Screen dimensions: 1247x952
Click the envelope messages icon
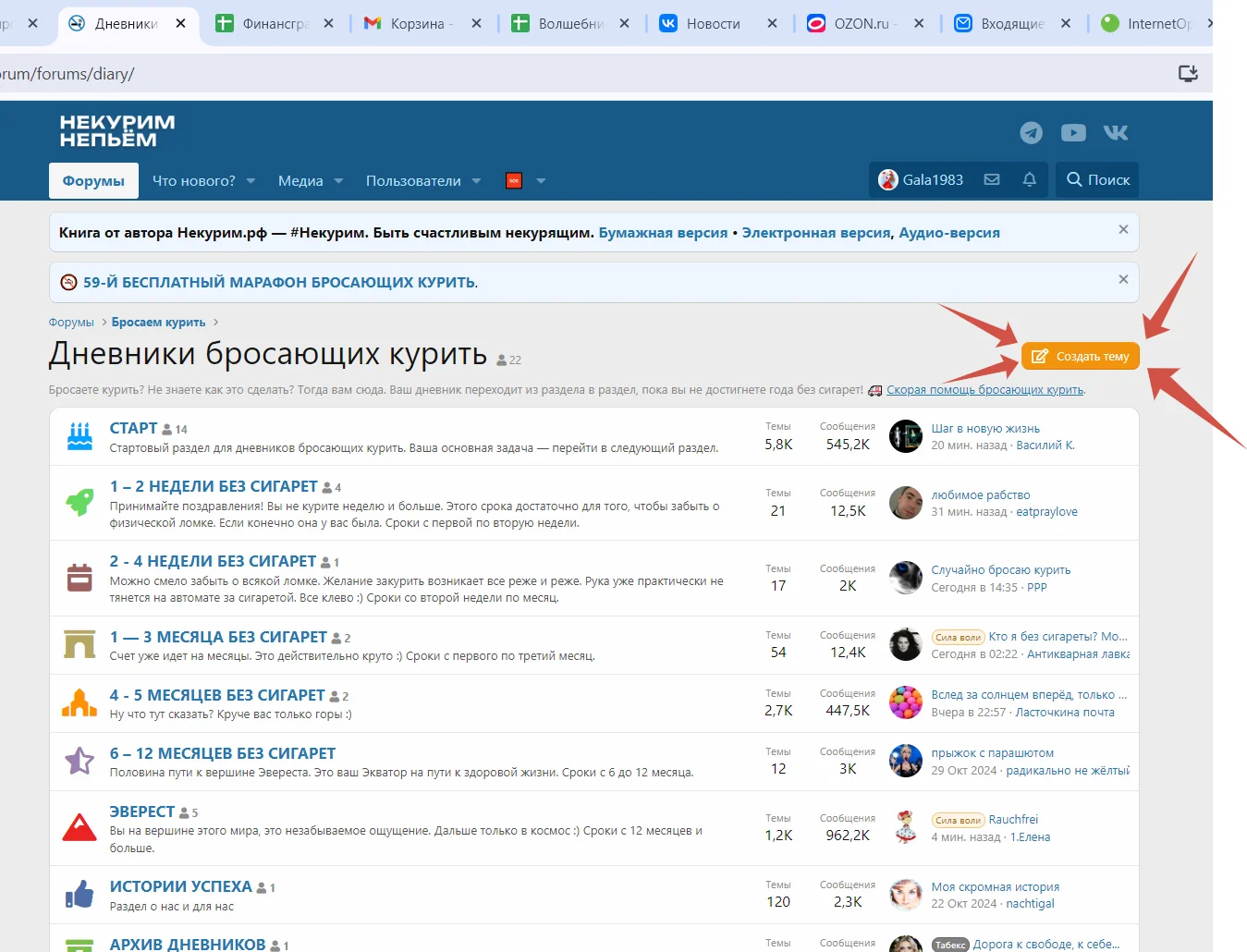coord(992,179)
